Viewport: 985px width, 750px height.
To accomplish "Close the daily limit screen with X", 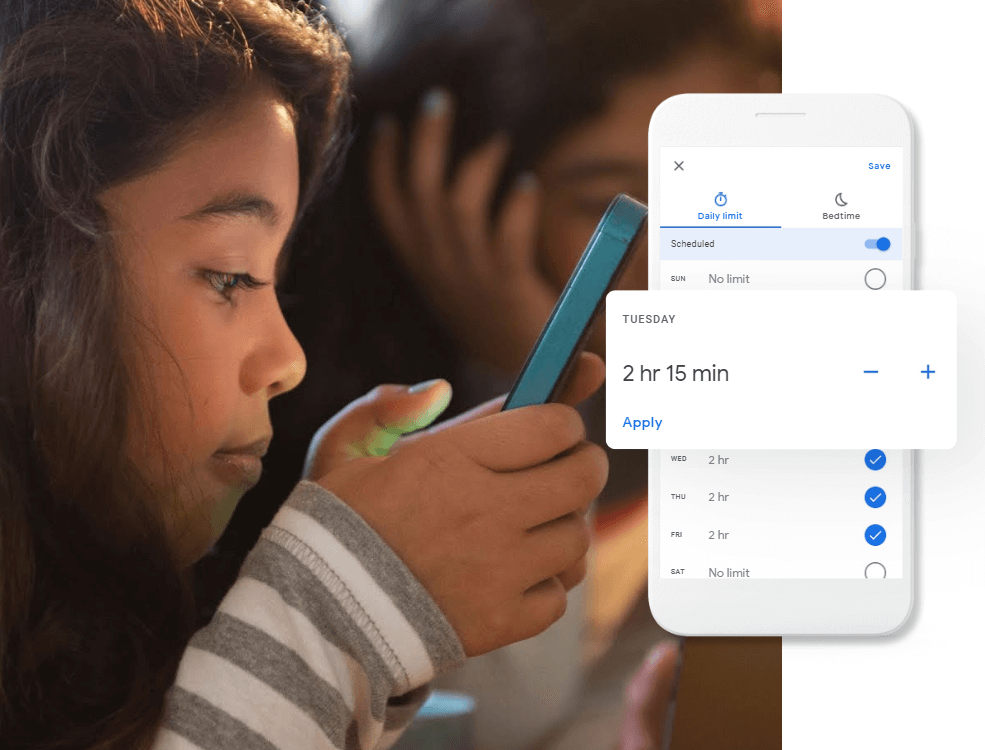I will (x=678, y=166).
